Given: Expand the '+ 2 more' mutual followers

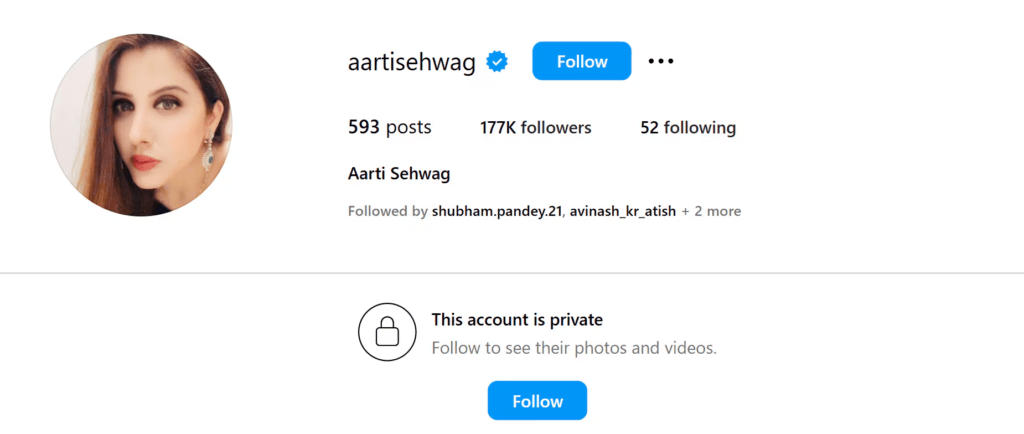Looking at the screenshot, I should (711, 211).
